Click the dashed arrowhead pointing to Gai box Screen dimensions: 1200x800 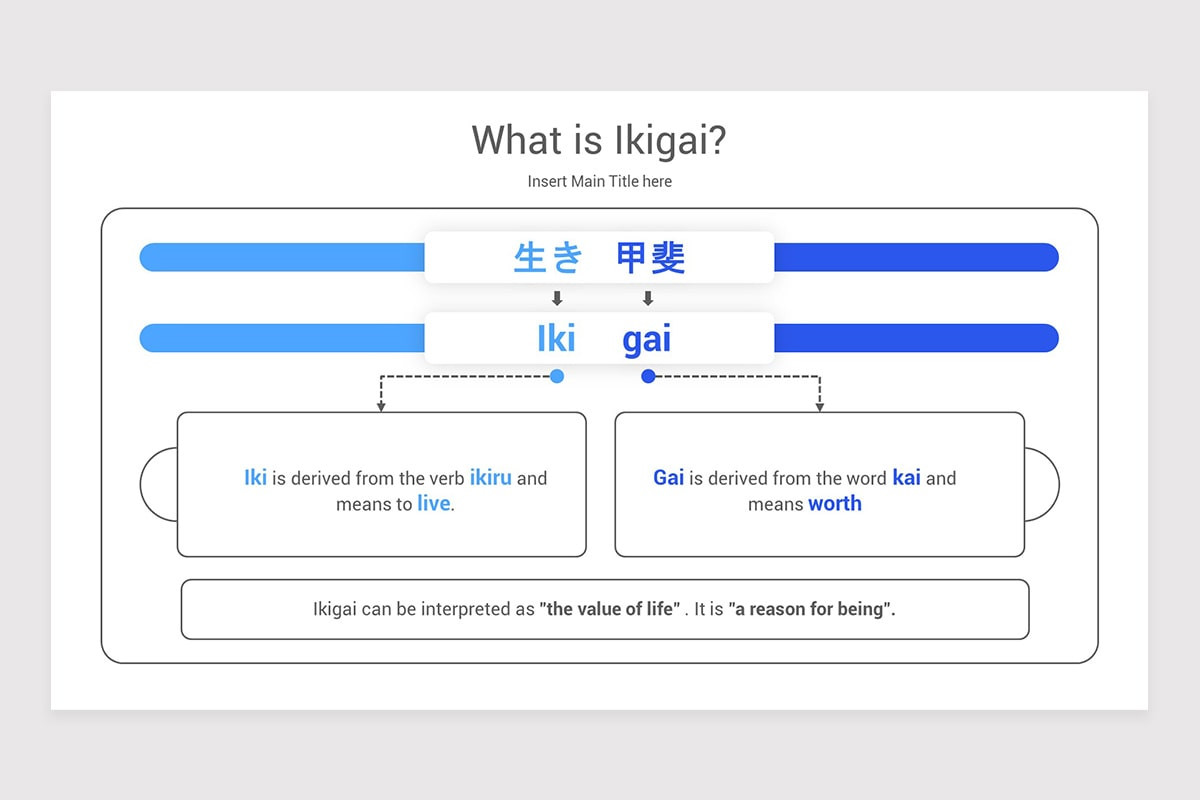tap(820, 406)
